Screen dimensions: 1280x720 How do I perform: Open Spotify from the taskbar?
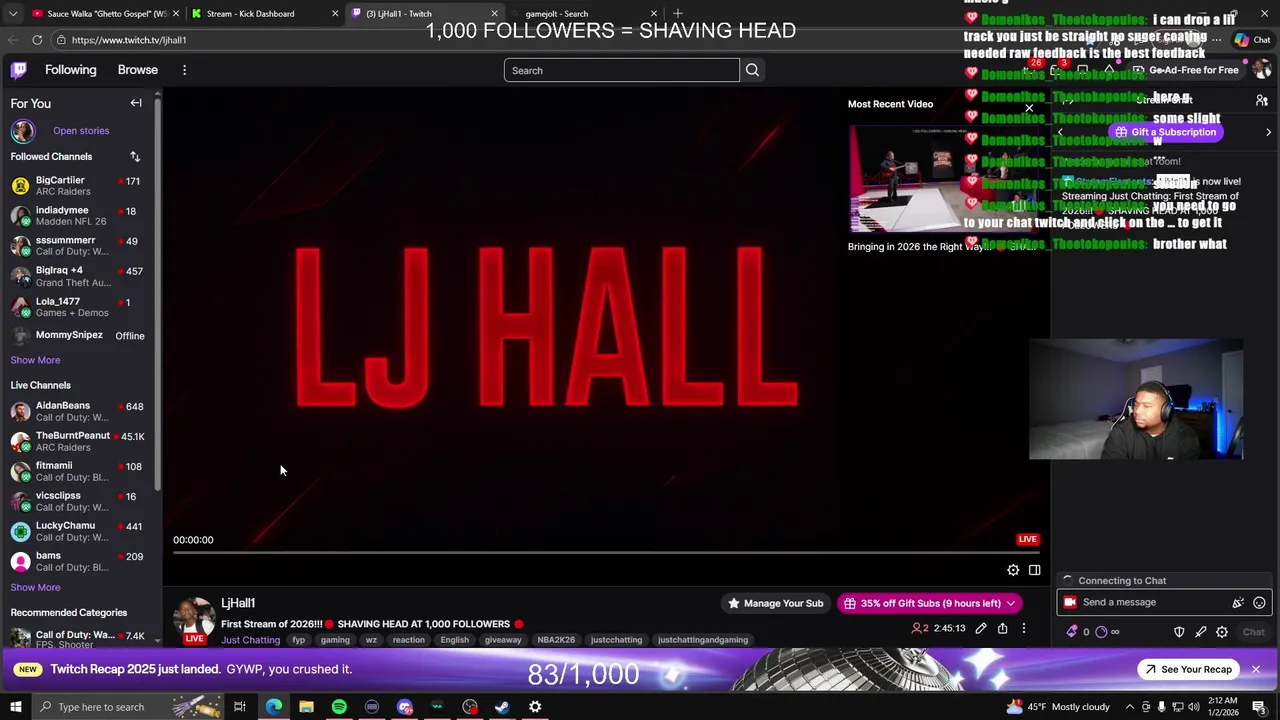pos(339,707)
